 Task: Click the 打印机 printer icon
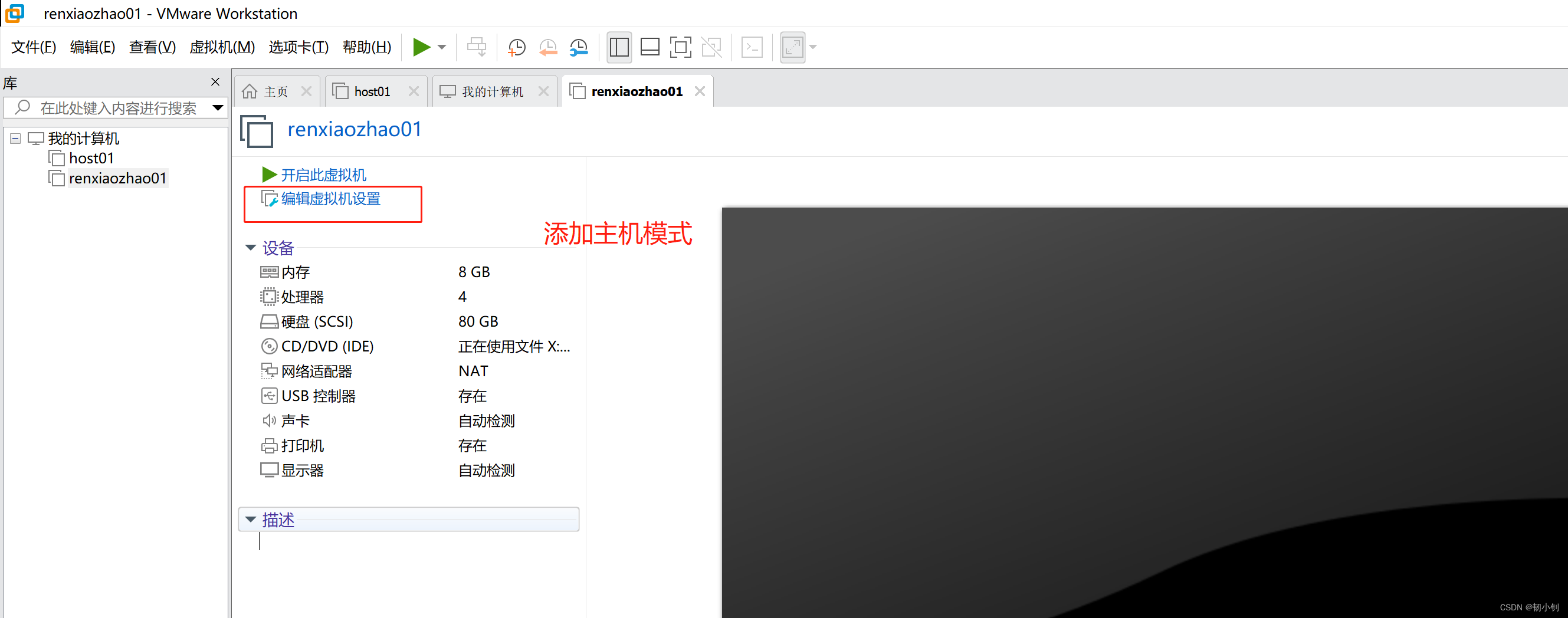coord(269,446)
